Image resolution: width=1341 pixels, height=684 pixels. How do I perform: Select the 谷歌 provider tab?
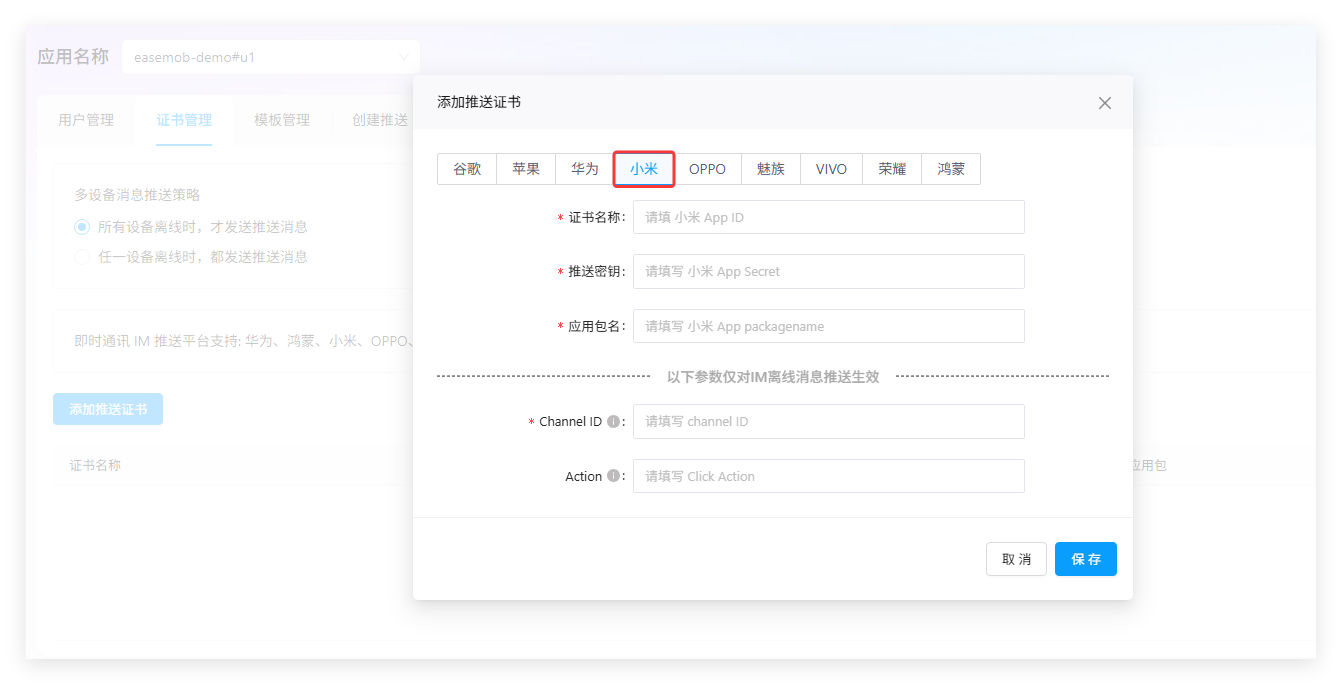point(467,169)
